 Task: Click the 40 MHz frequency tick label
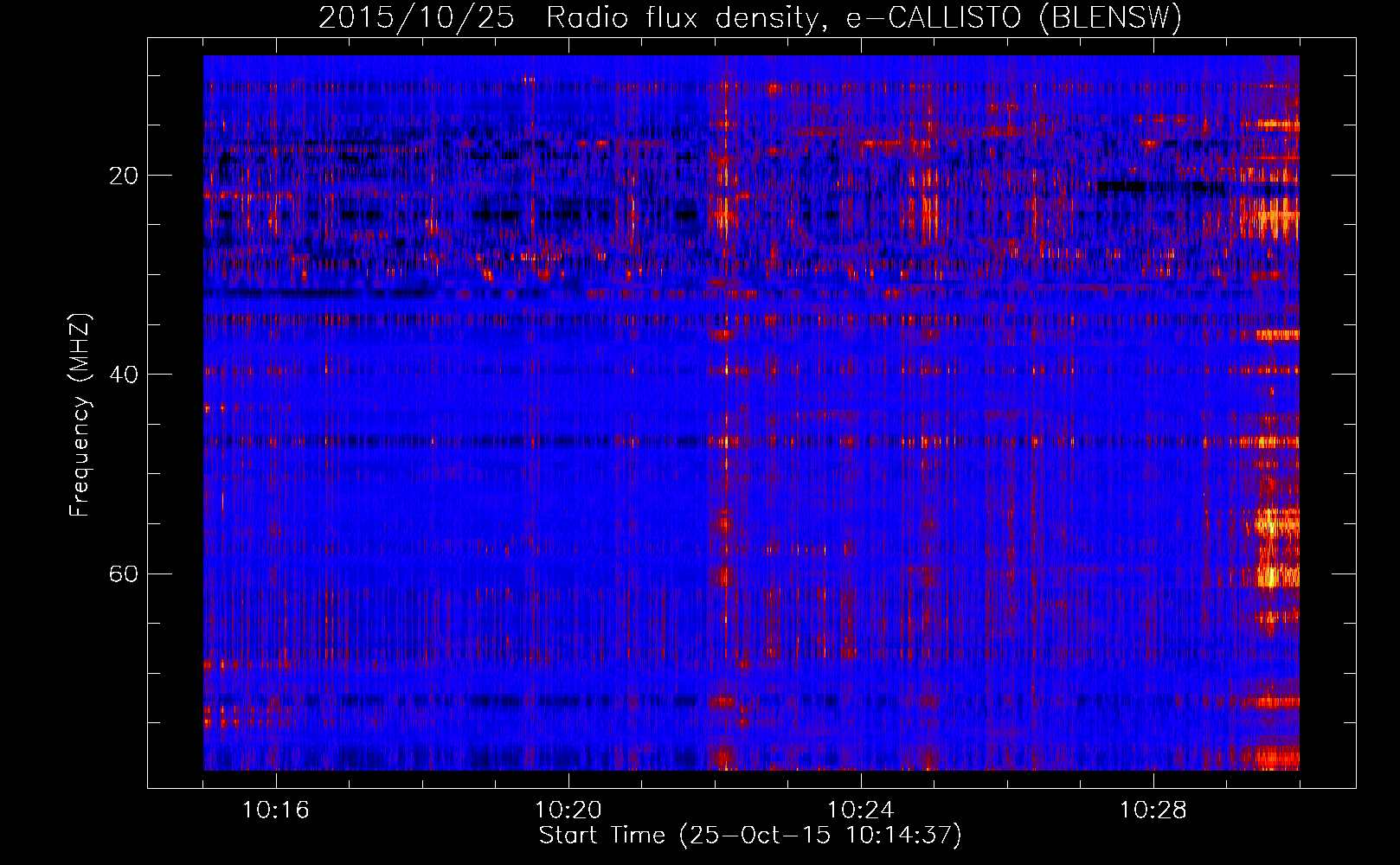(x=124, y=375)
